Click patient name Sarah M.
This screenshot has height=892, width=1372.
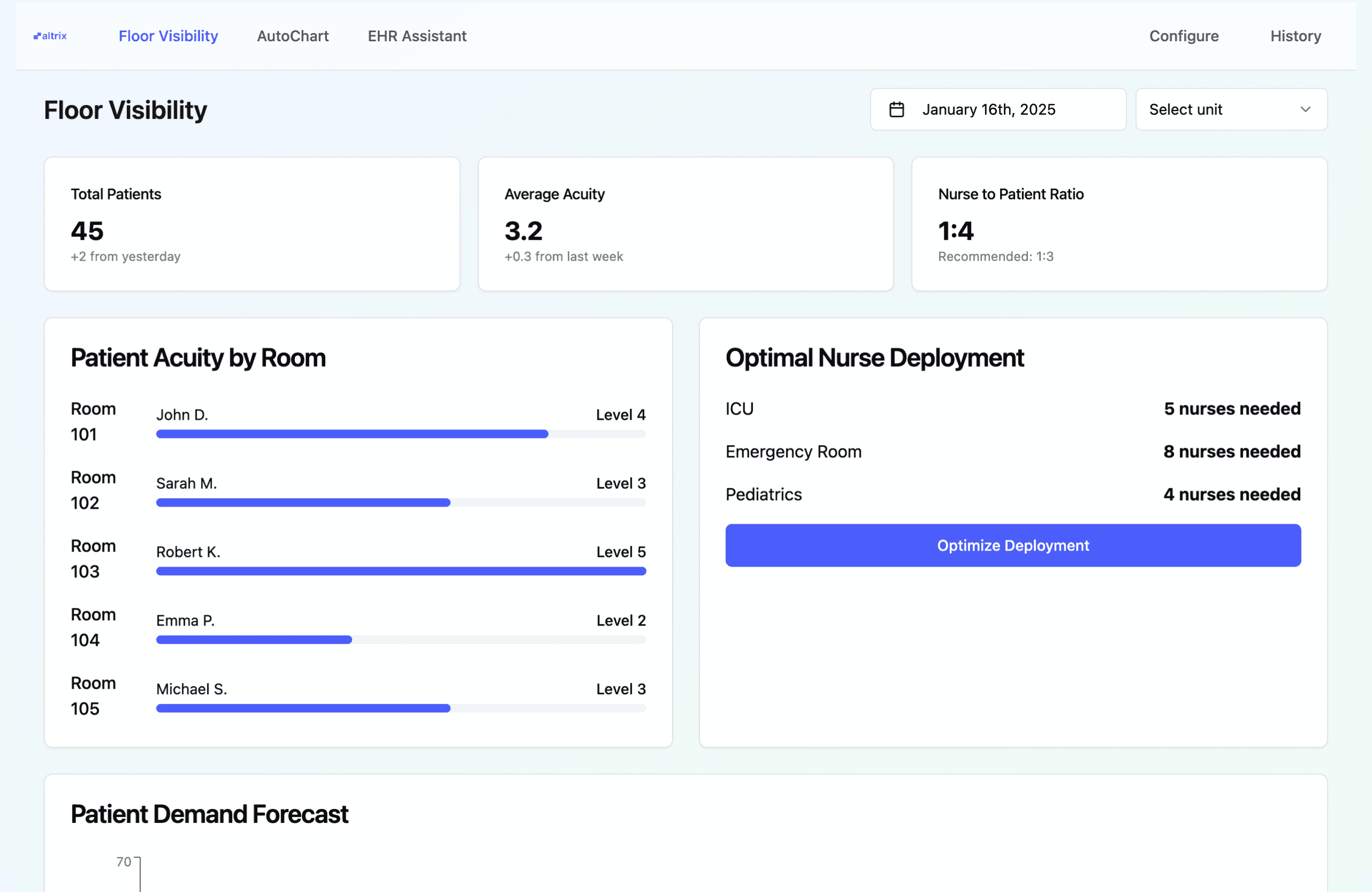[x=187, y=483]
